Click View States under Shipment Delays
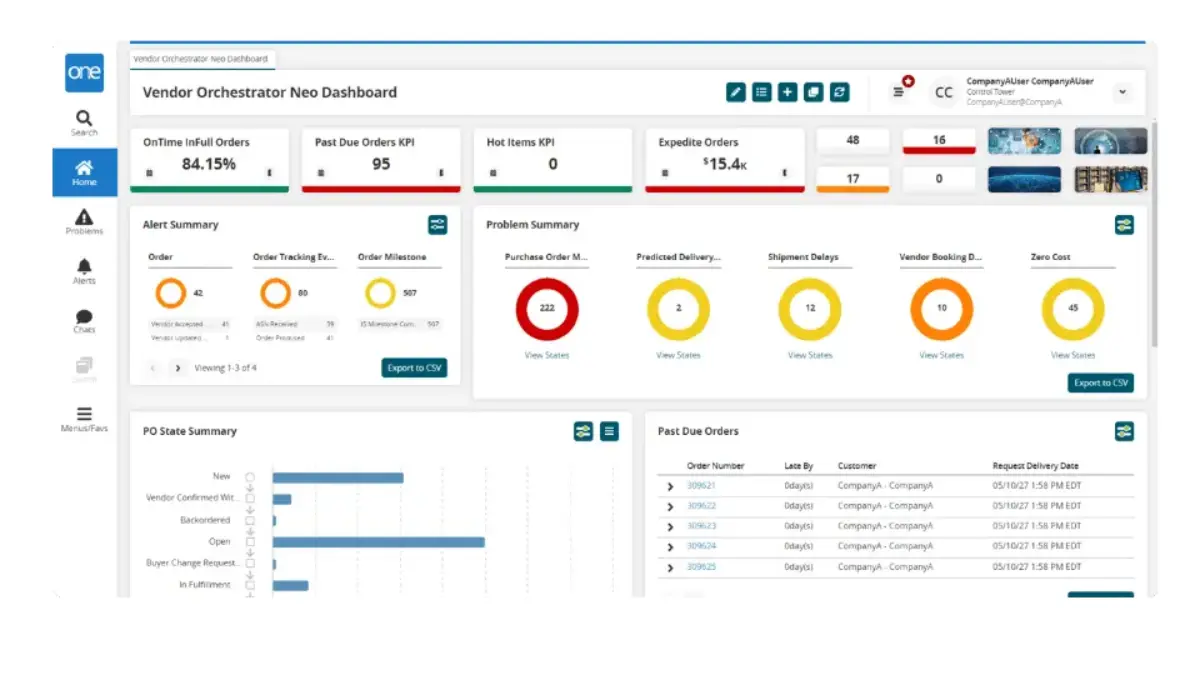This screenshot has width=1200, height=675. [809, 355]
